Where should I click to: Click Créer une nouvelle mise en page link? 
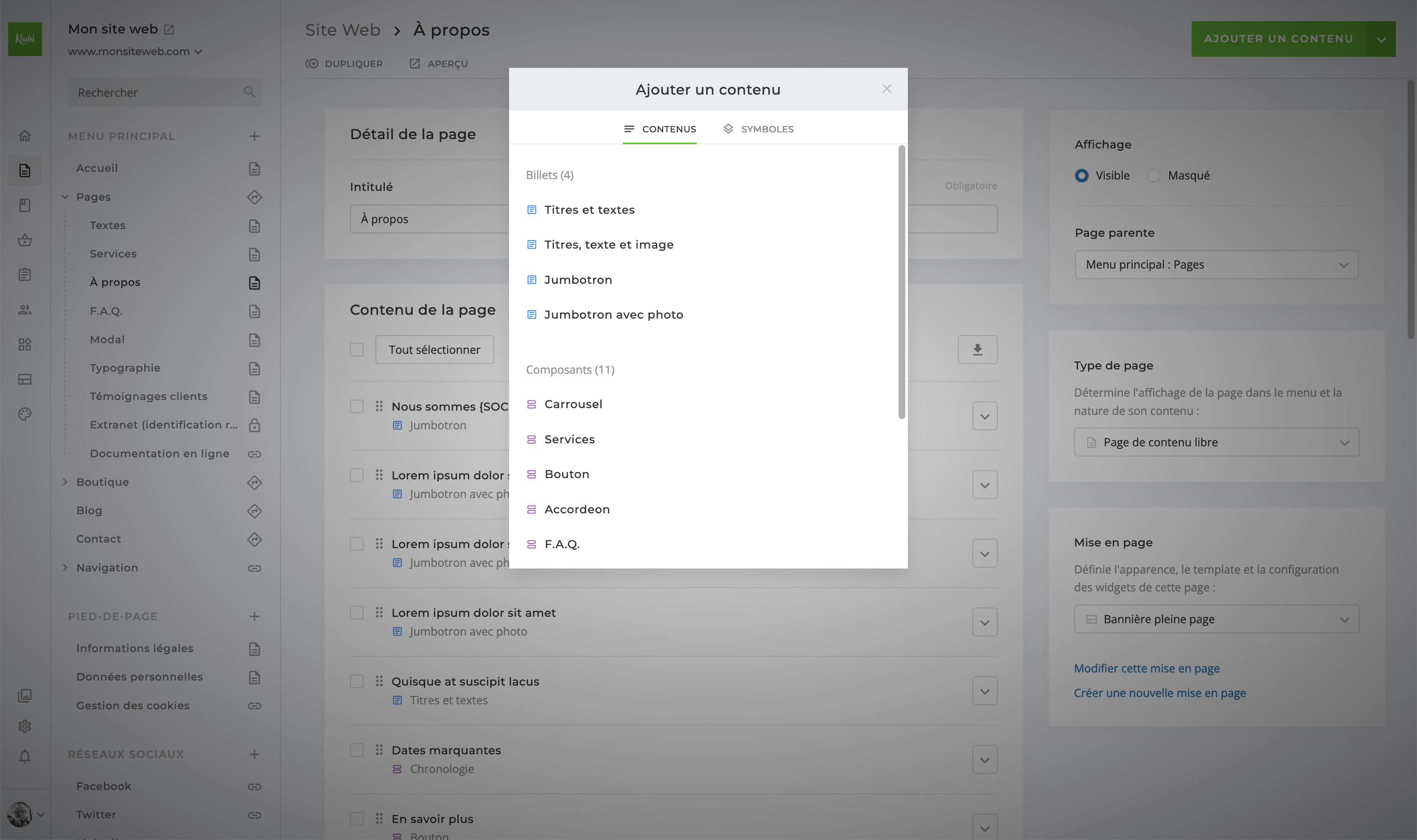[x=1159, y=693]
